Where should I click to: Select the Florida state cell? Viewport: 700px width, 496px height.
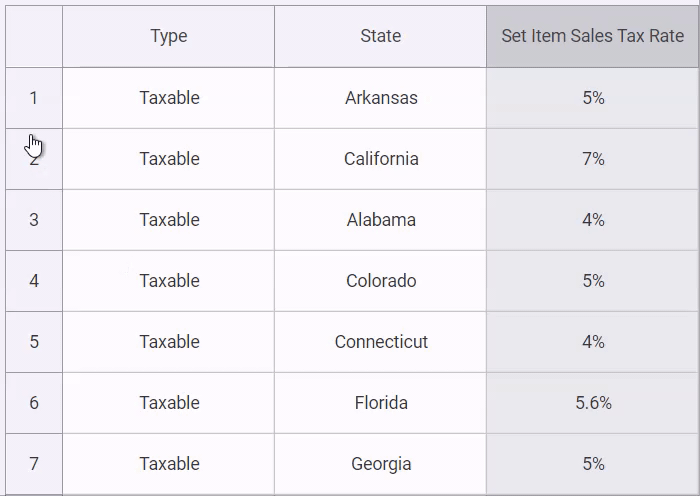coord(381,403)
